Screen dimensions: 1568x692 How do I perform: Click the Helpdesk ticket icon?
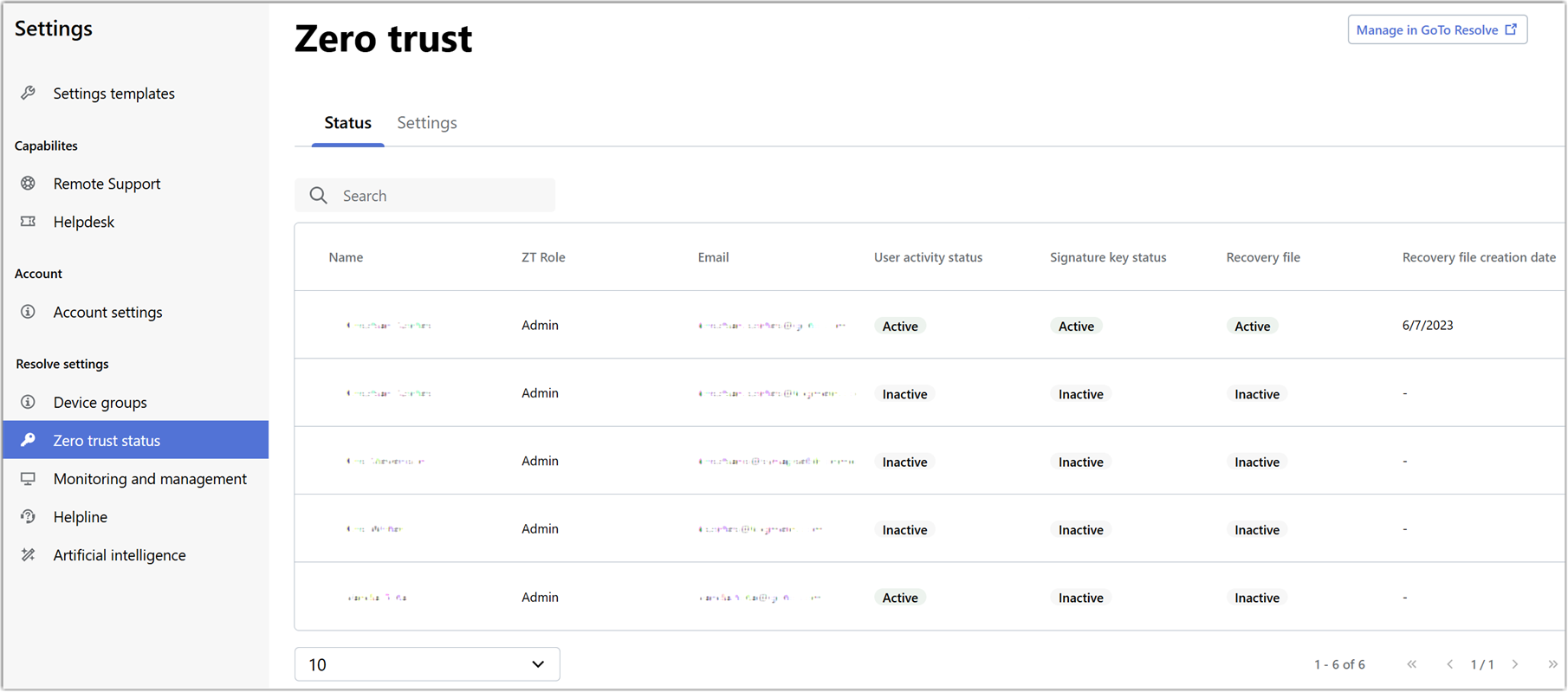click(29, 222)
